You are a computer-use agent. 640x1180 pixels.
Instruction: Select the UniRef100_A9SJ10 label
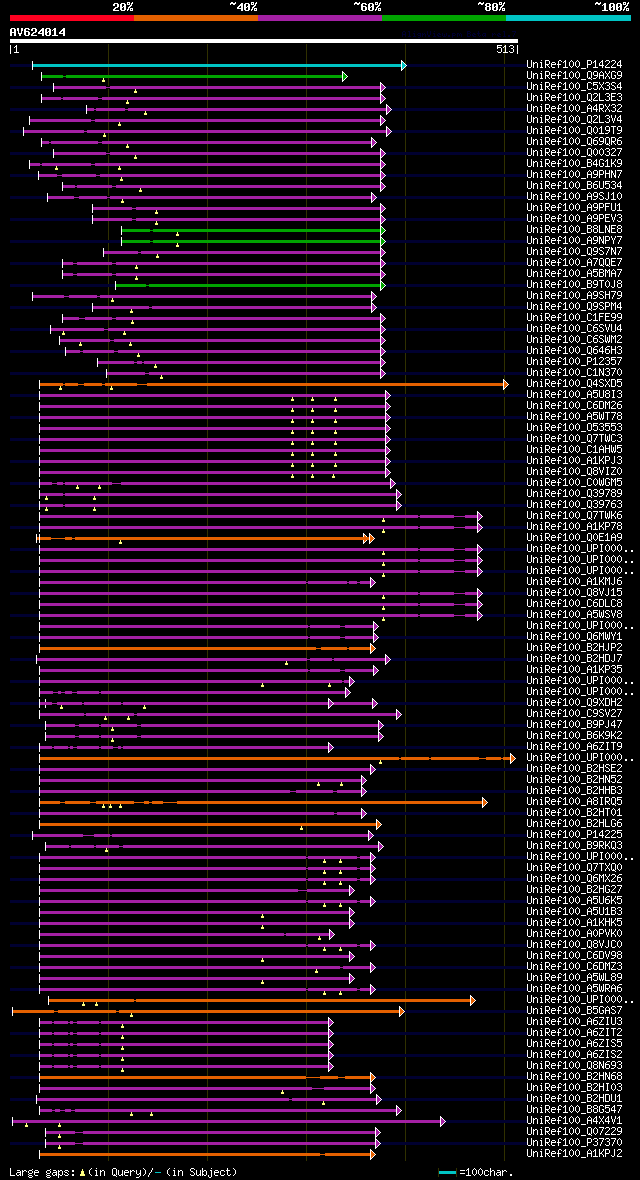[574, 197]
